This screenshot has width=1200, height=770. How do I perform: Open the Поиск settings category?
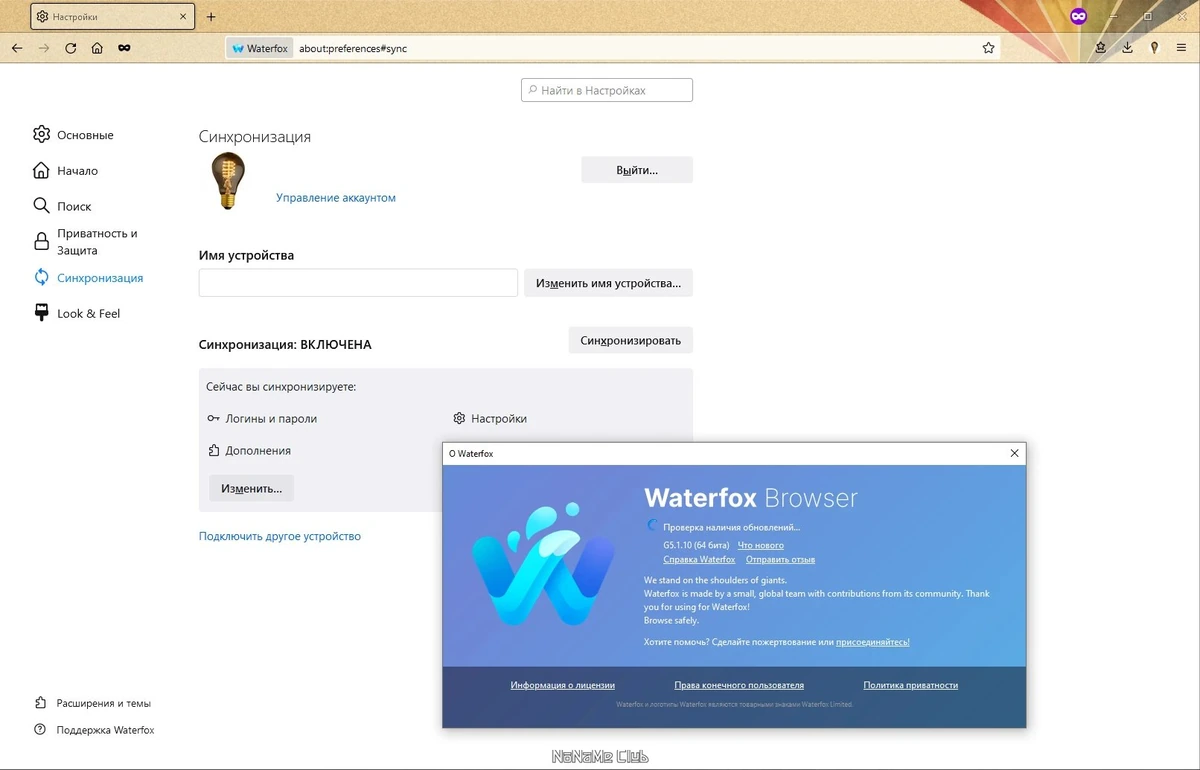pyautogui.click(x=62, y=206)
